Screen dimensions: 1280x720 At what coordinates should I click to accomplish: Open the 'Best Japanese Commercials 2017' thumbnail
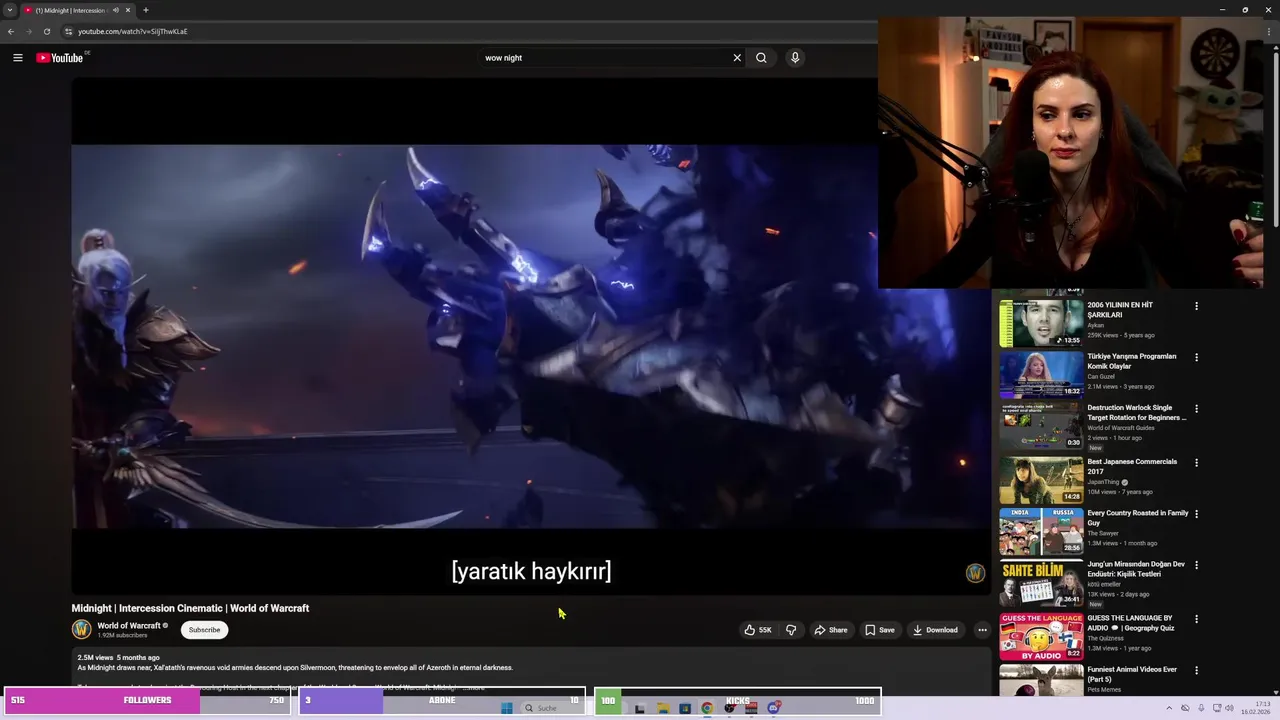[x=1041, y=479]
